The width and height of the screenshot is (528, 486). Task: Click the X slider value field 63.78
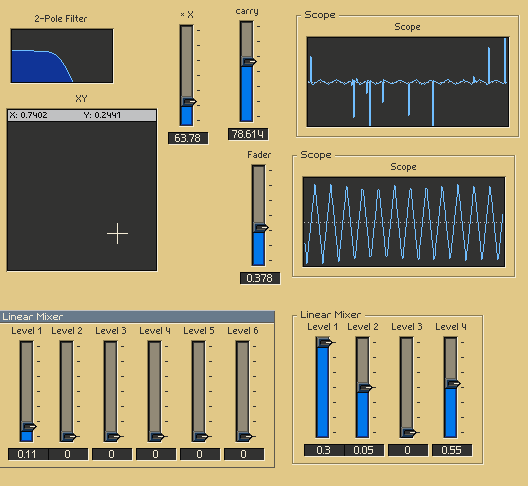tap(188, 138)
